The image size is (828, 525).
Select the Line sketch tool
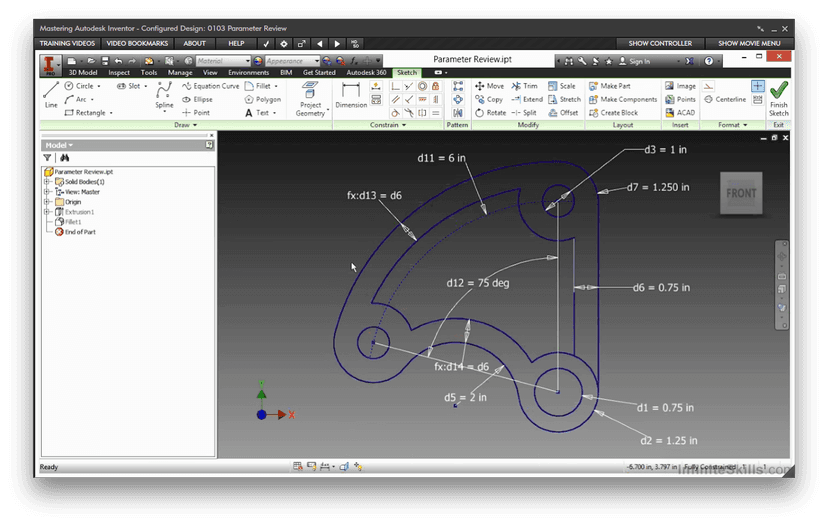(51, 95)
